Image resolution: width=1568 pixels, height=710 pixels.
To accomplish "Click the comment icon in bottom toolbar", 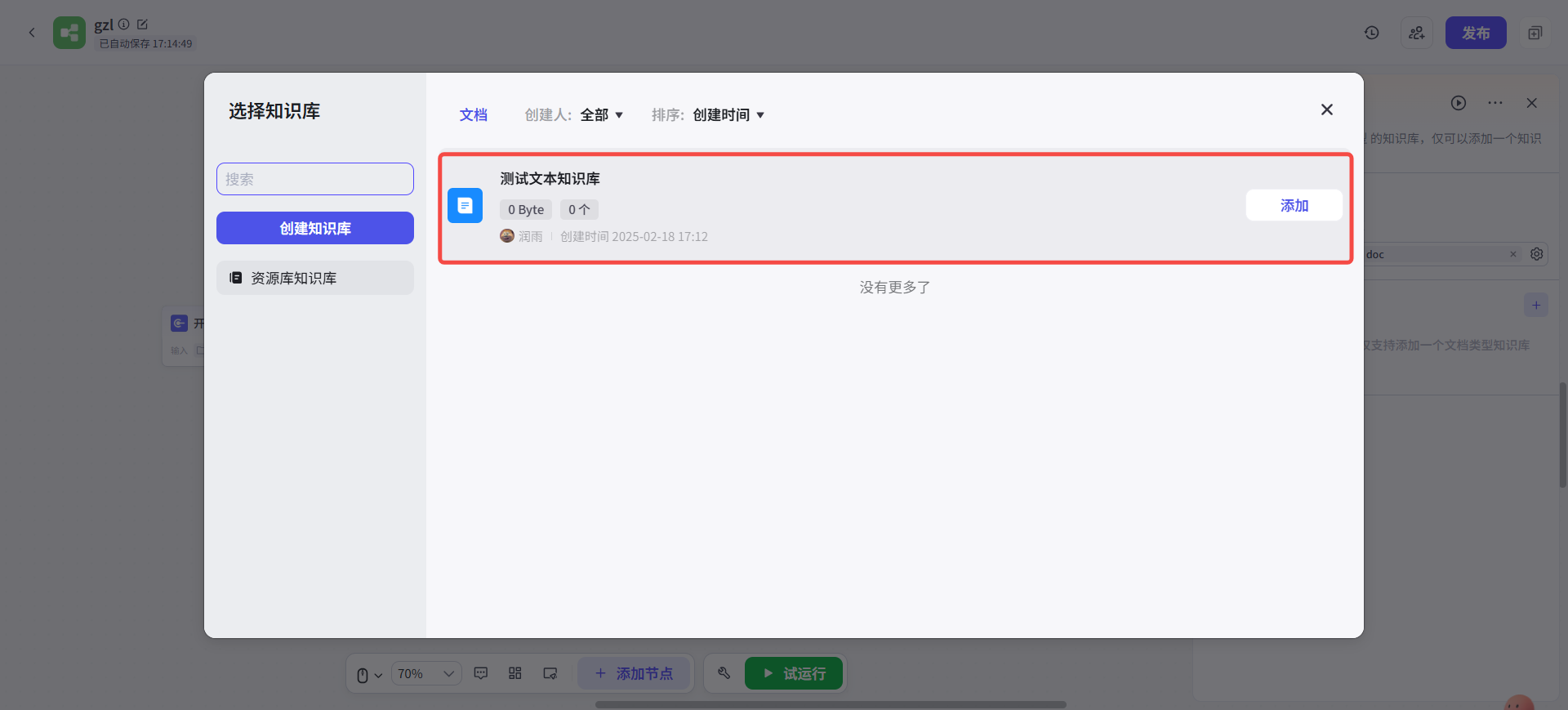I will coord(481,673).
